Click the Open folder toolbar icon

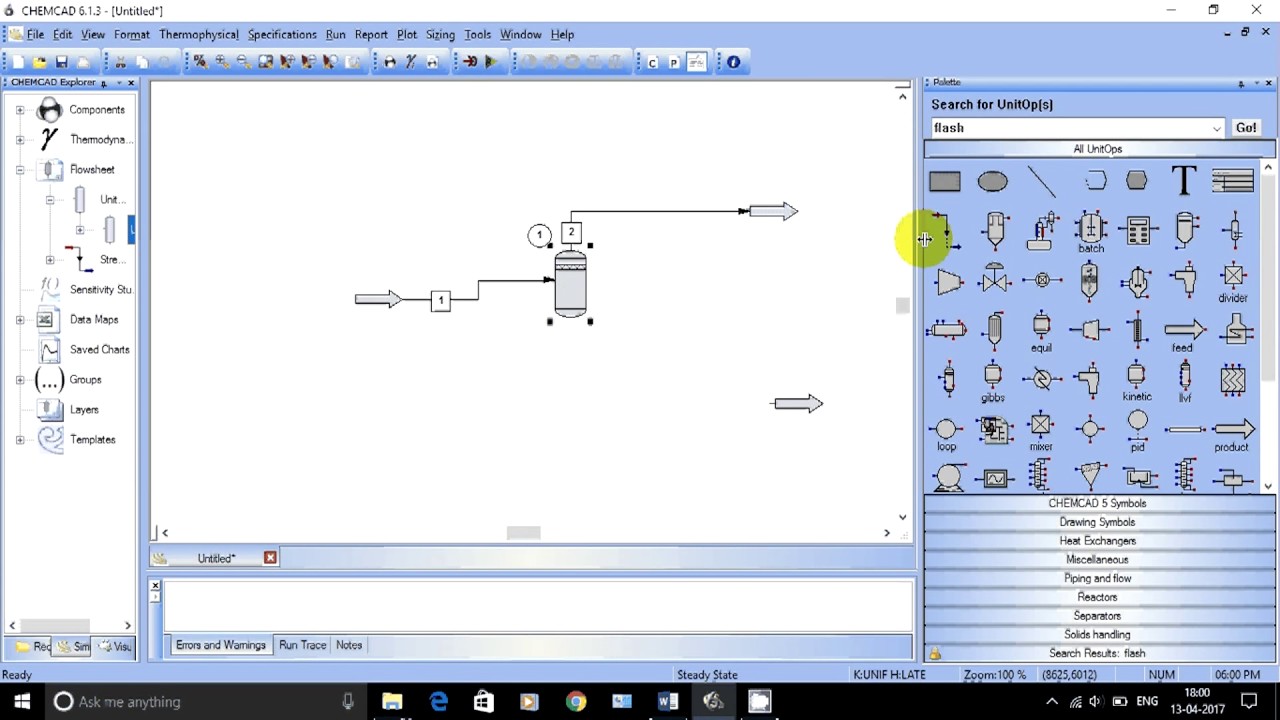(x=39, y=62)
